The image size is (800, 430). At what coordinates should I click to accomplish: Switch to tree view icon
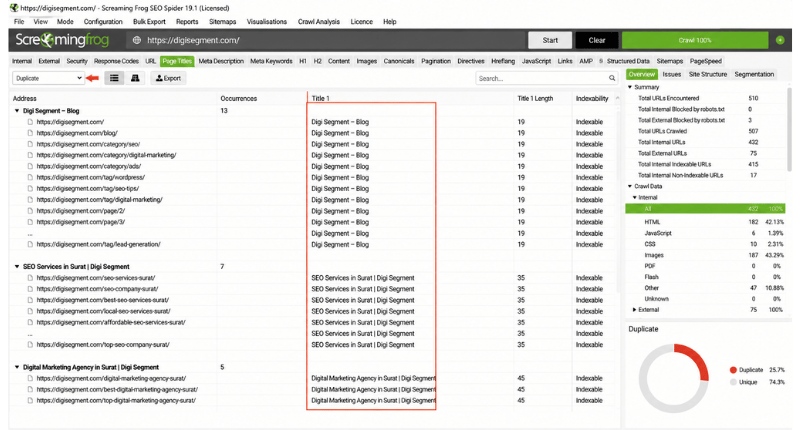click(135, 78)
